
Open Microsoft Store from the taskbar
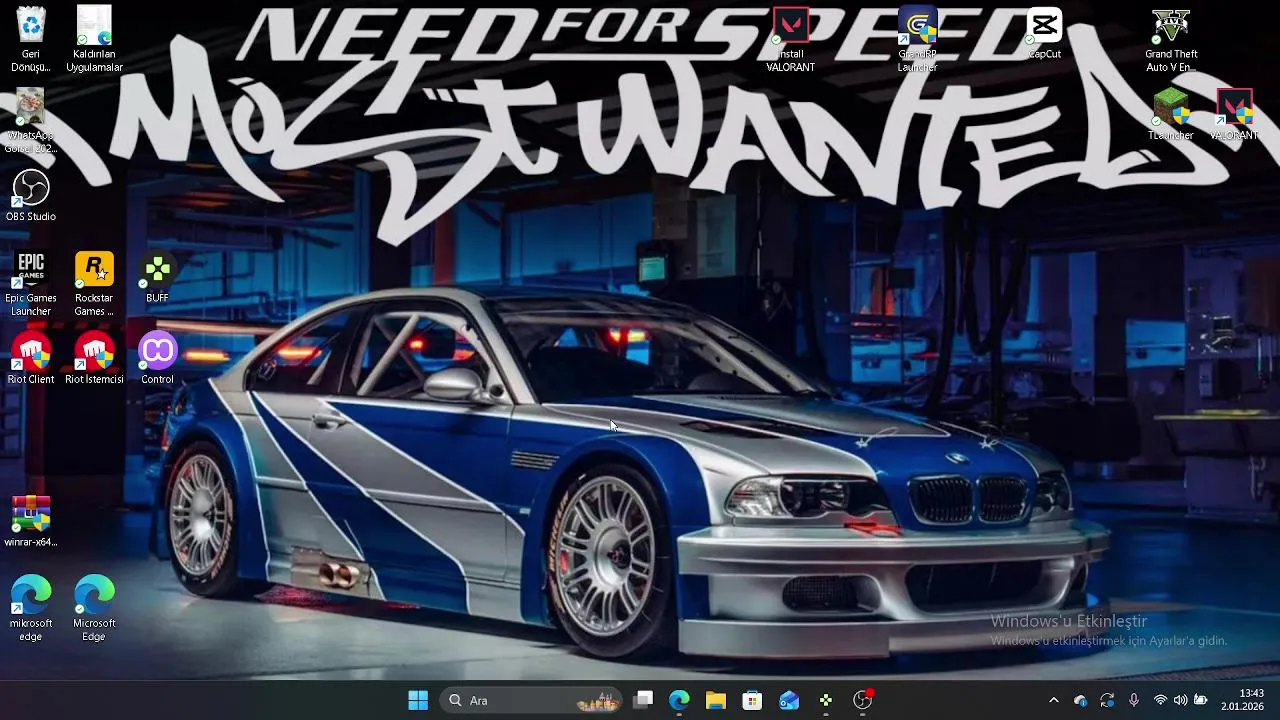click(752, 700)
